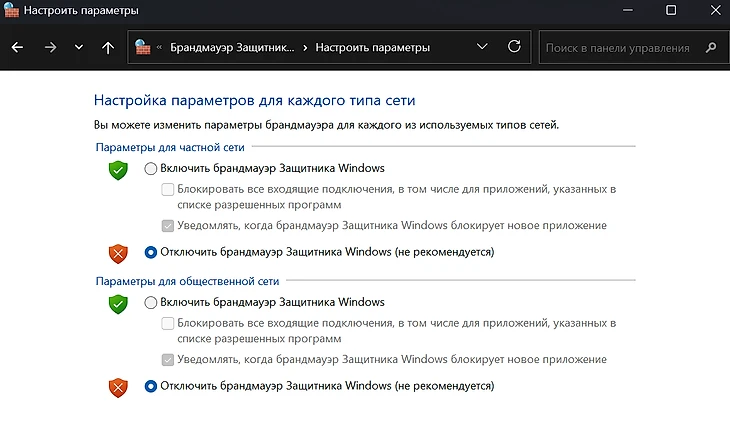
Task: Click the firewall icon in address bar
Action: pyautogui.click(x=143, y=47)
